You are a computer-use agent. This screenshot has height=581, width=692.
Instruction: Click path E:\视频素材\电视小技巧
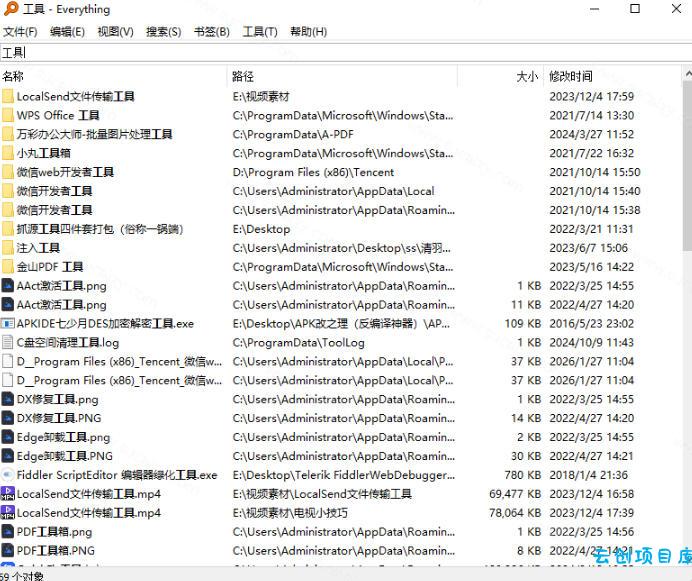(290, 513)
